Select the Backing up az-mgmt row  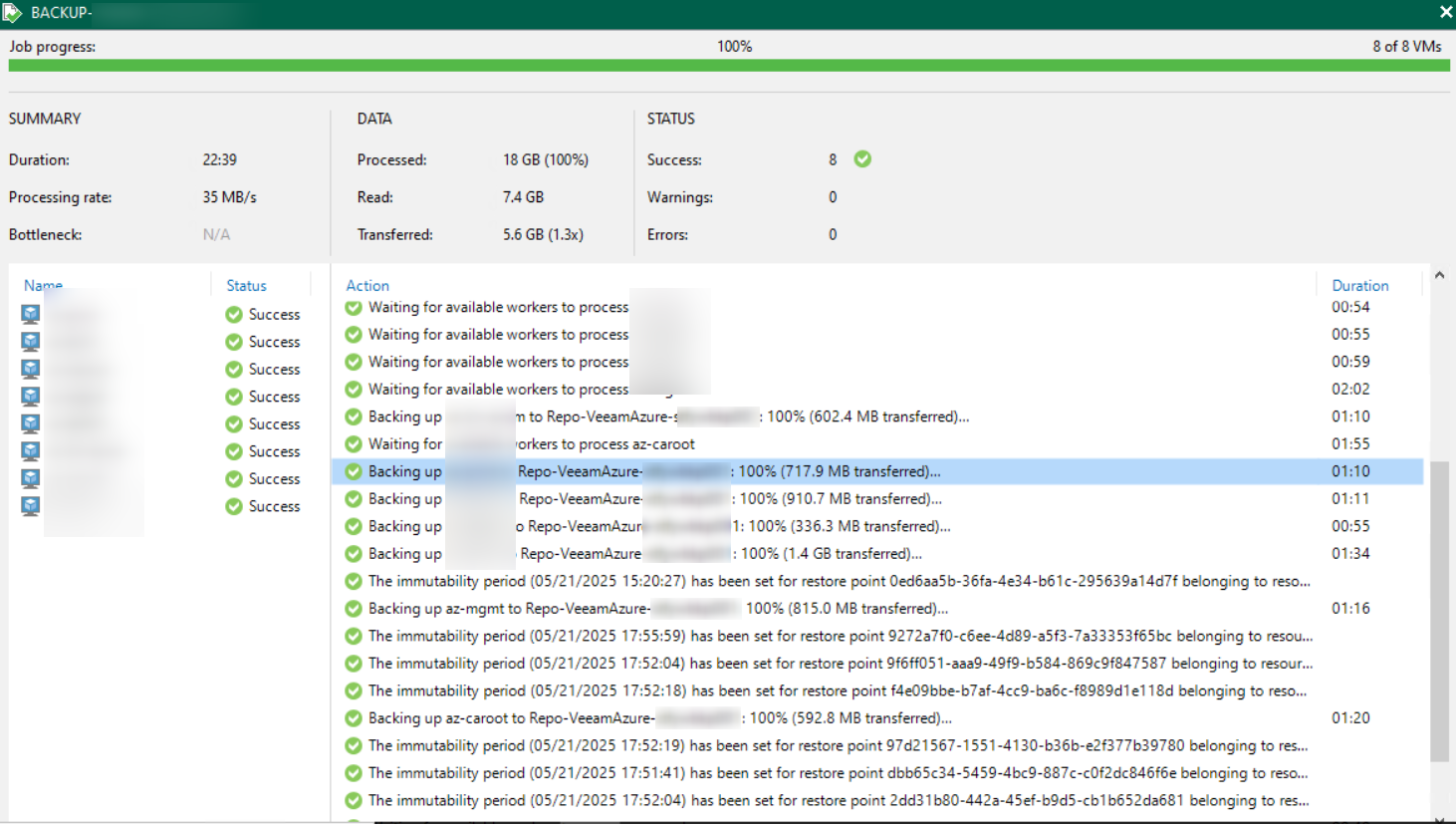[877, 609]
